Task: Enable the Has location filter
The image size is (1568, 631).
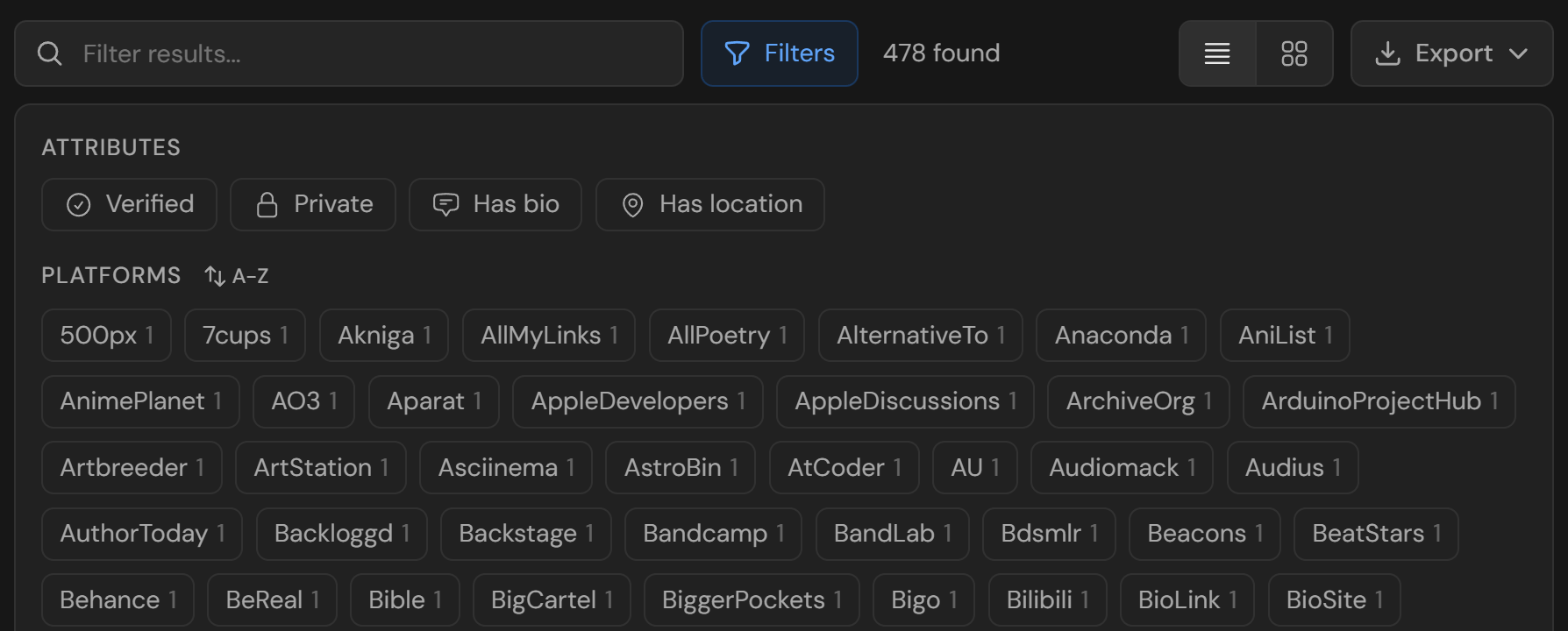Action: tap(710, 204)
